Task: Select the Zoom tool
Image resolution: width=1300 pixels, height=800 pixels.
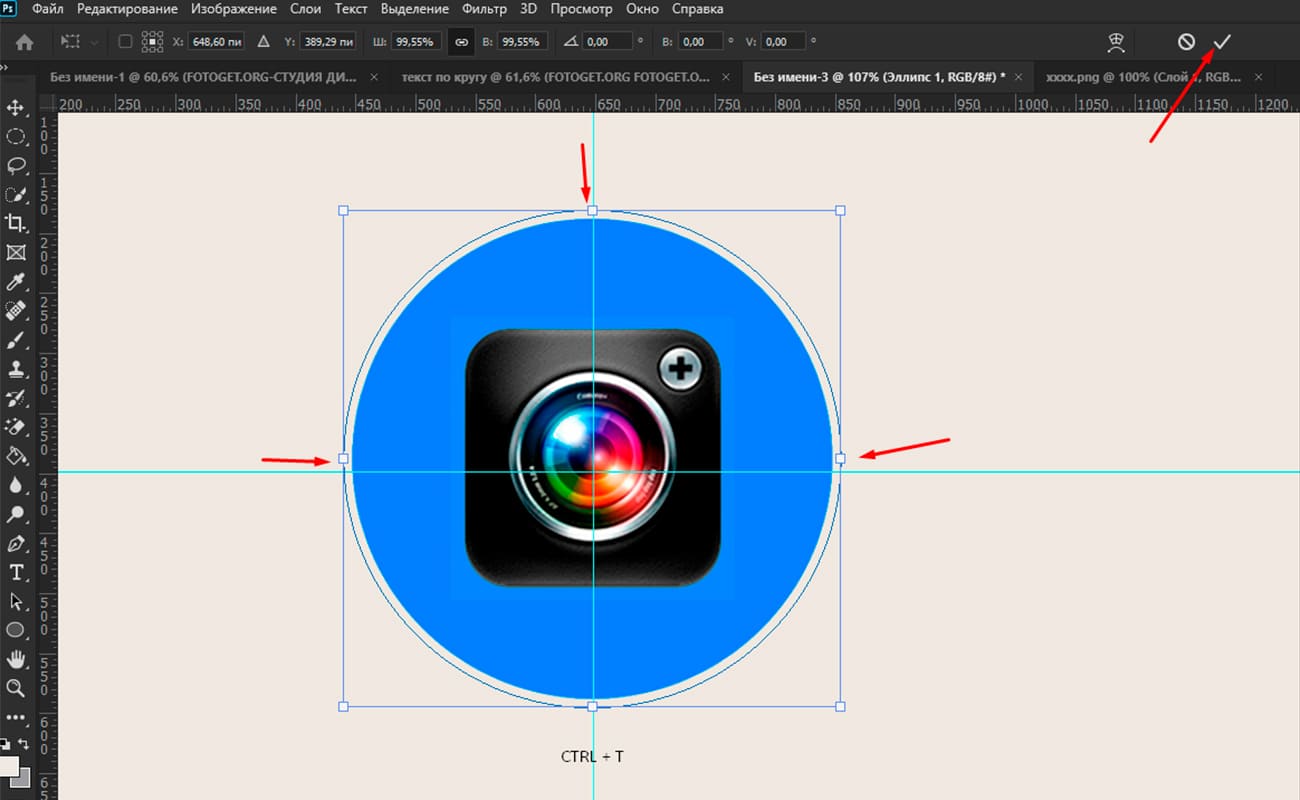Action: click(x=16, y=688)
